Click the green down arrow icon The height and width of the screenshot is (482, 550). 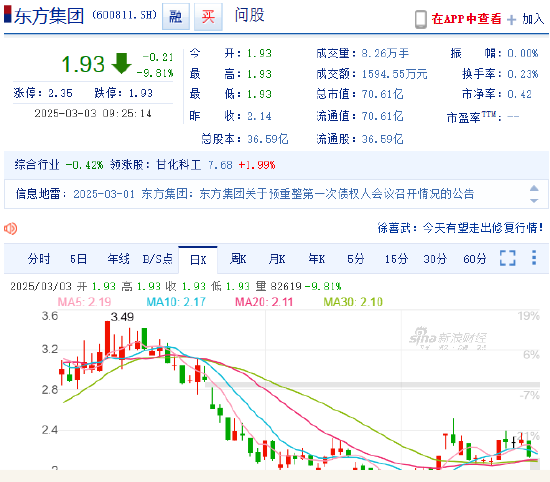[121, 63]
